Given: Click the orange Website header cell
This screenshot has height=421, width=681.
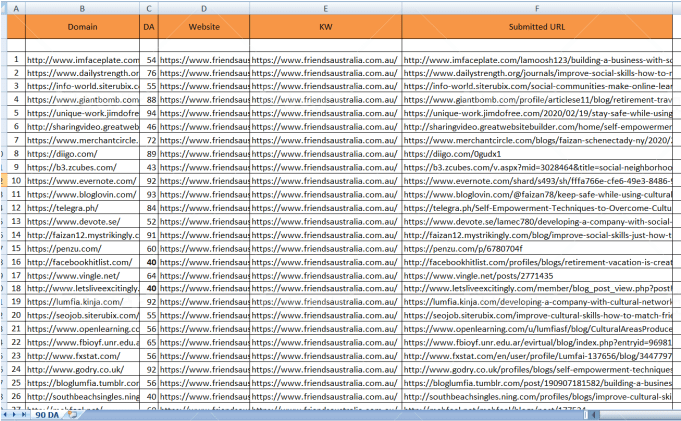Looking at the screenshot, I should (x=204, y=27).
